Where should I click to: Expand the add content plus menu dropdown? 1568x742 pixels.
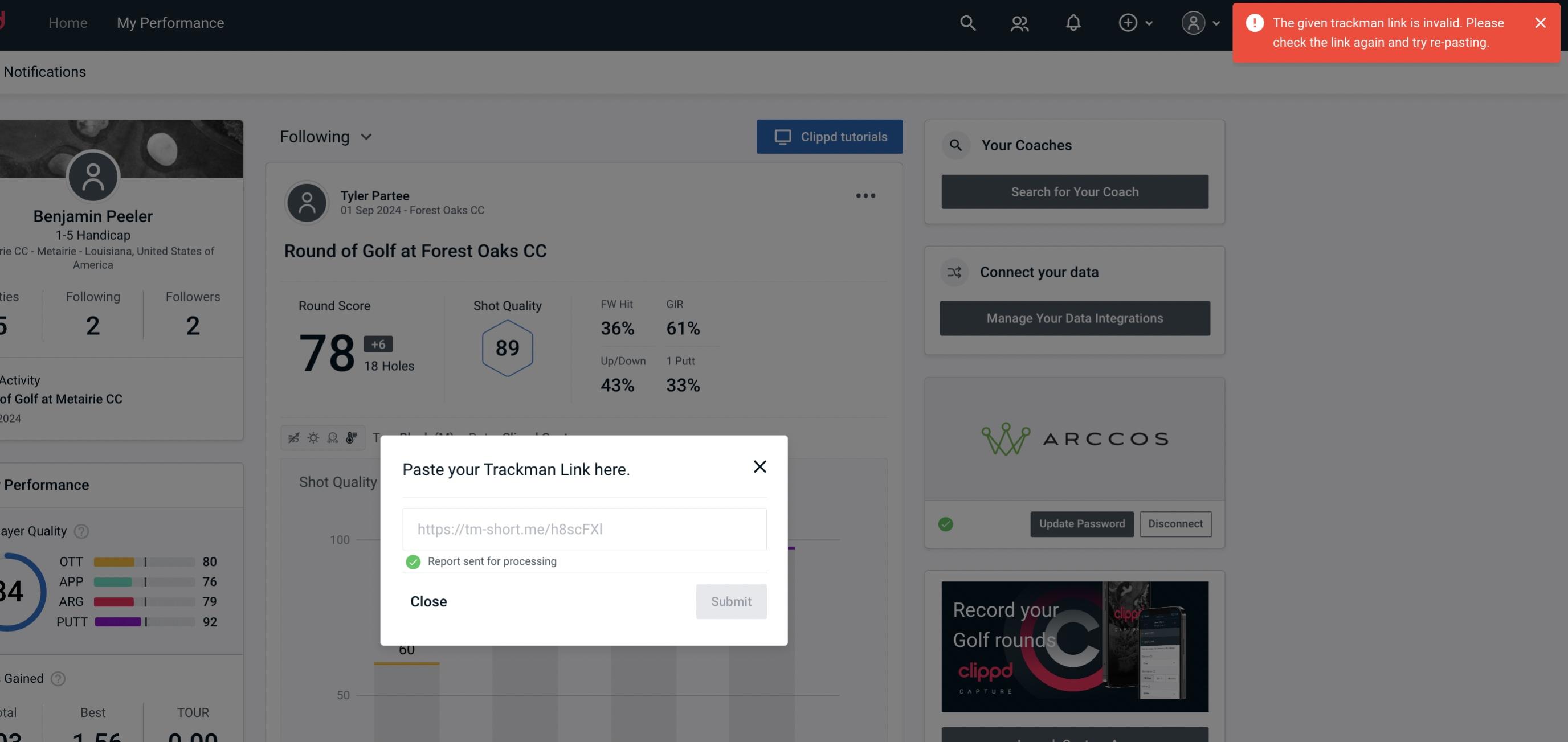pyautogui.click(x=1135, y=22)
